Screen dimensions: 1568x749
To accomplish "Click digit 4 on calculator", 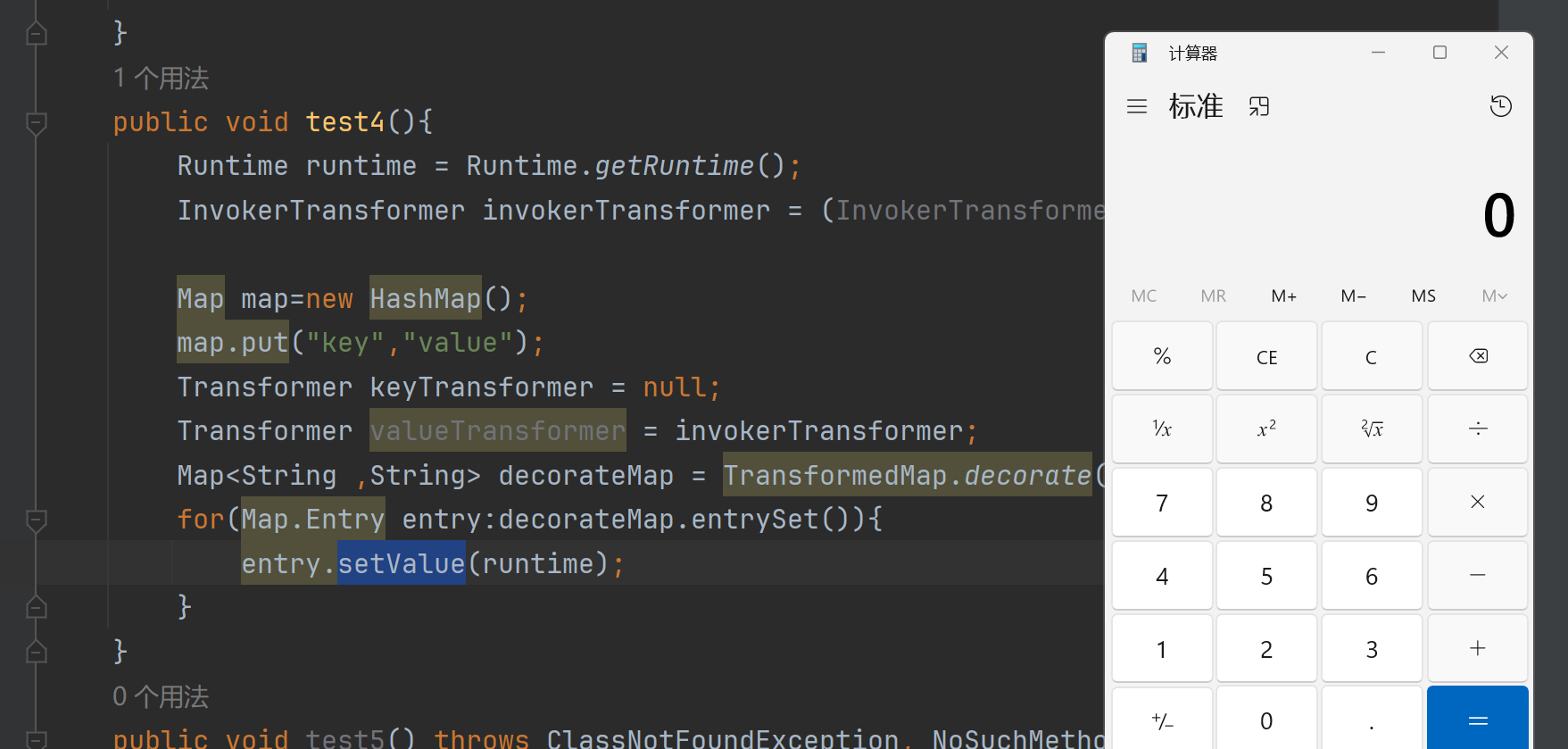I will [x=1162, y=576].
